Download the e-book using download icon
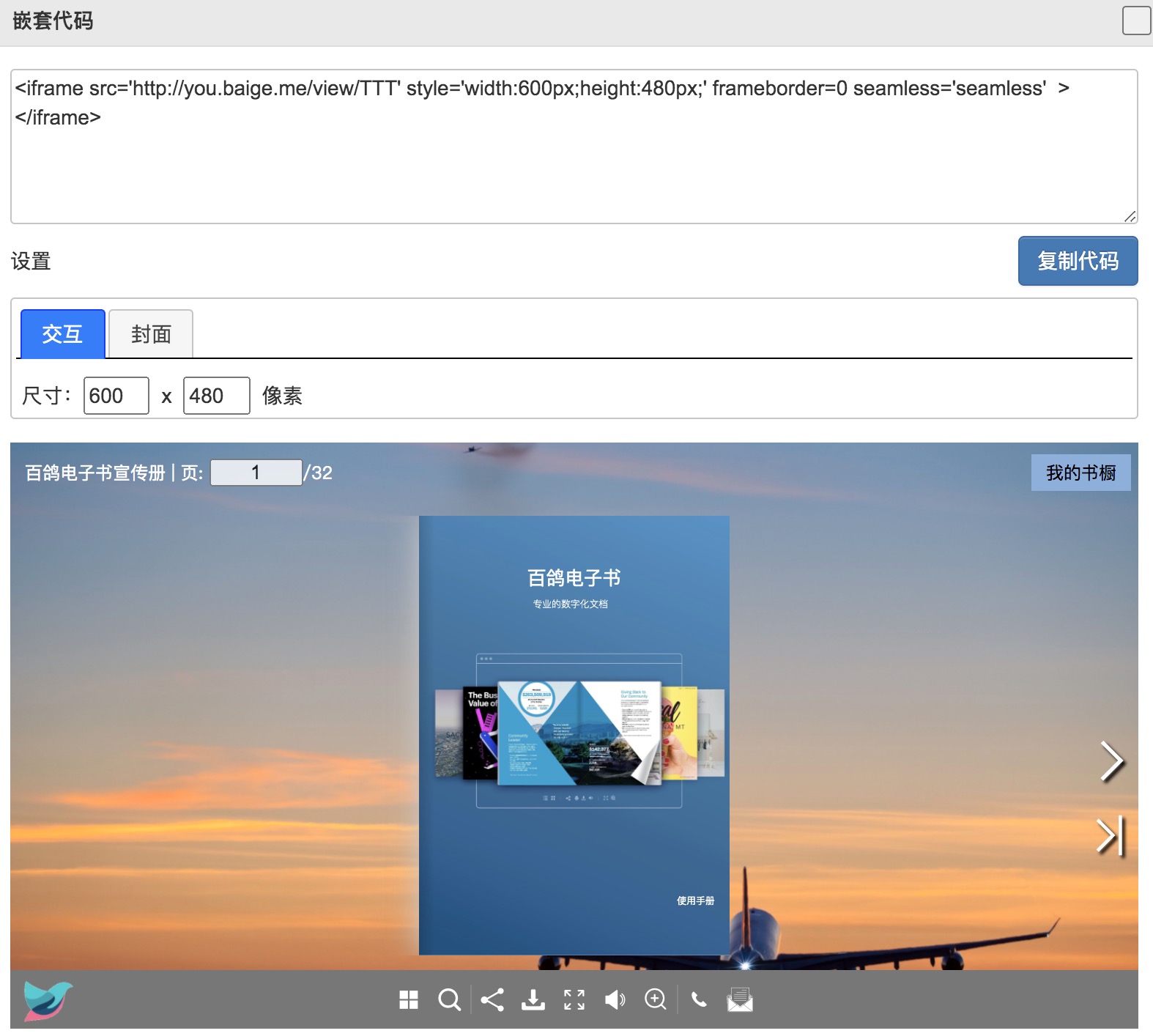 [533, 999]
